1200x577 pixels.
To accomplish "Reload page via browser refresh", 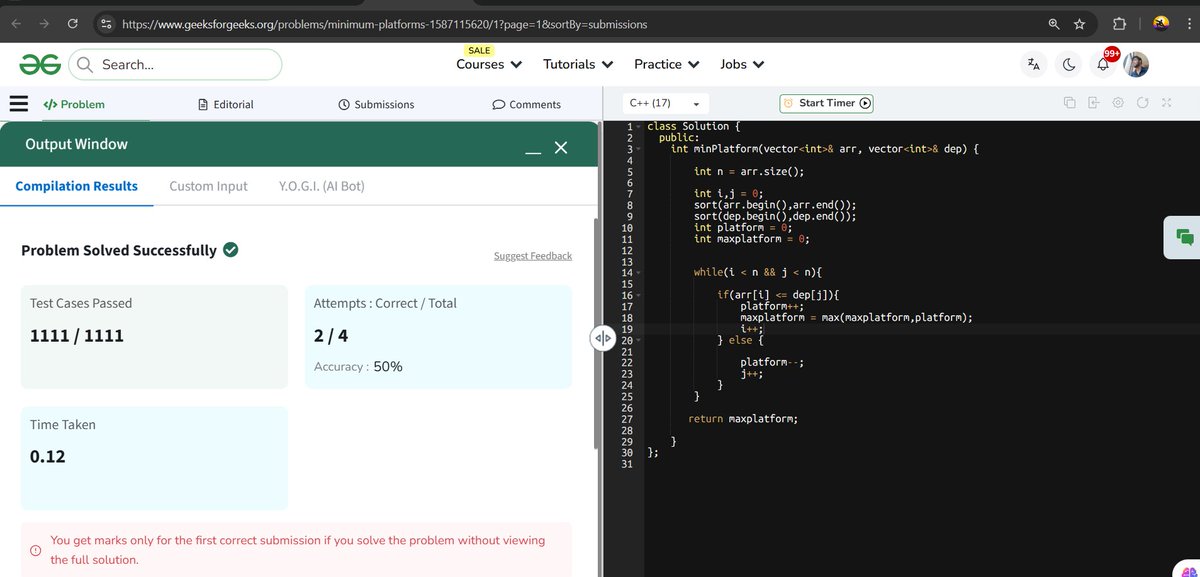I will click(x=73, y=23).
